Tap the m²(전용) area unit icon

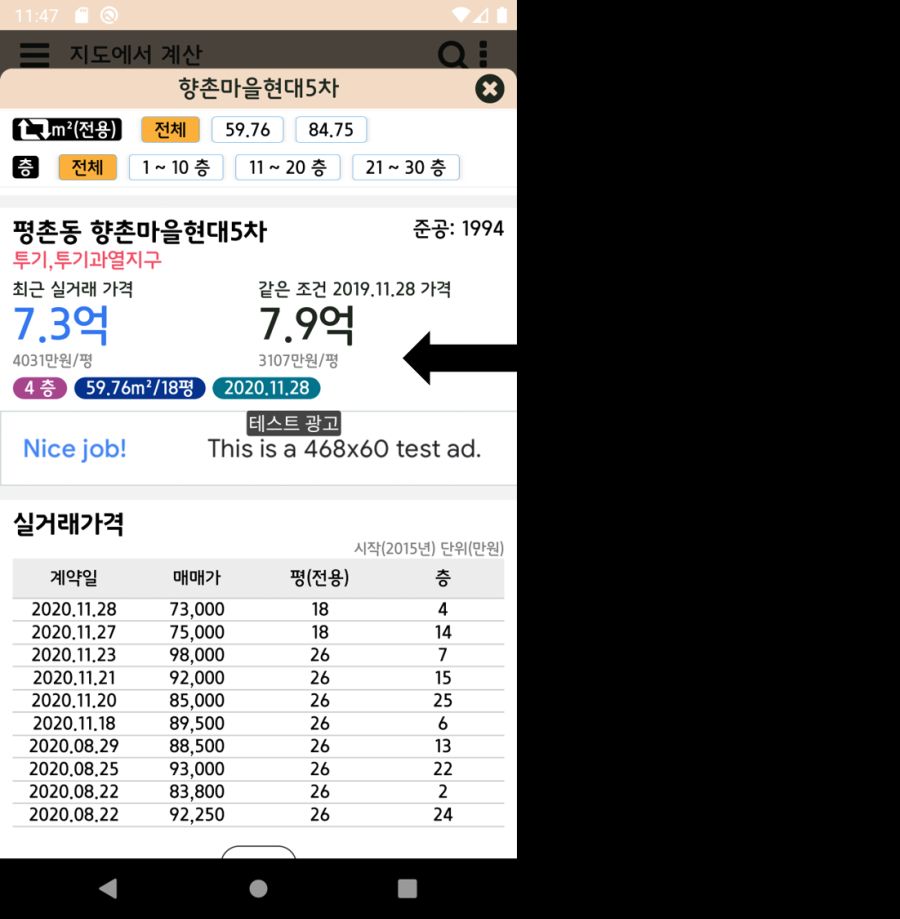click(x=65, y=128)
